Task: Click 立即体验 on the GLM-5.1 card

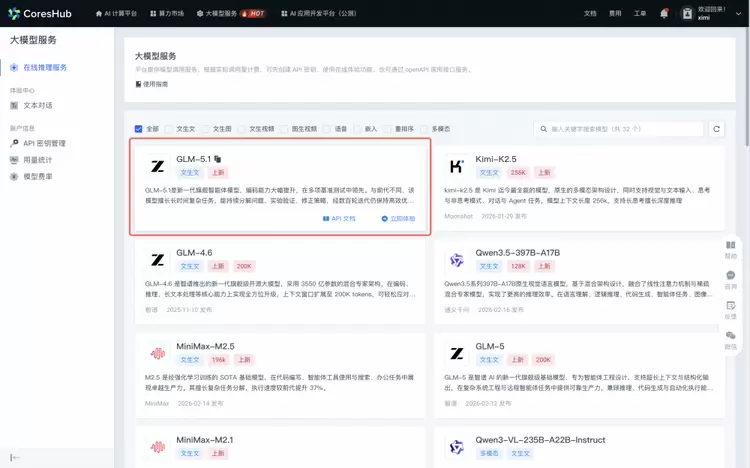Action: [397, 218]
